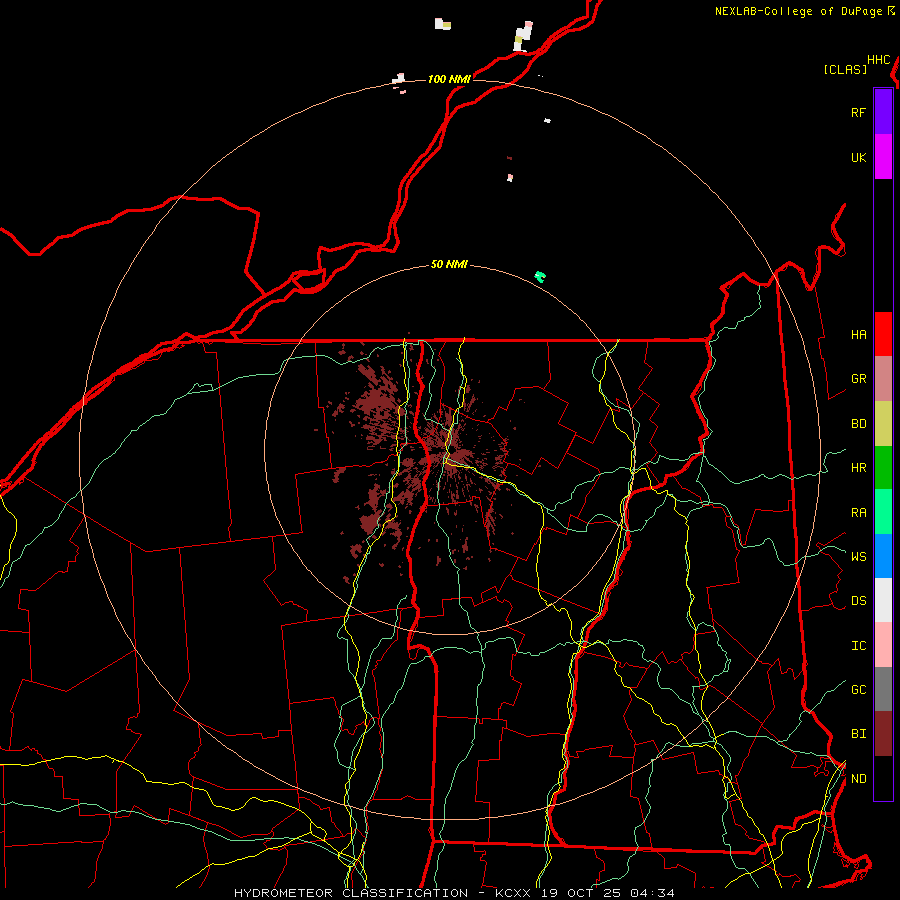Click the "ND" legend label

(858, 779)
